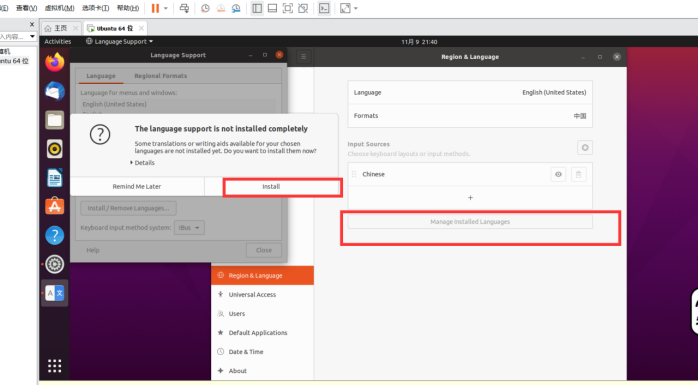
Task: Open the IBus keyboard input method dropdown
Action: [189, 228]
